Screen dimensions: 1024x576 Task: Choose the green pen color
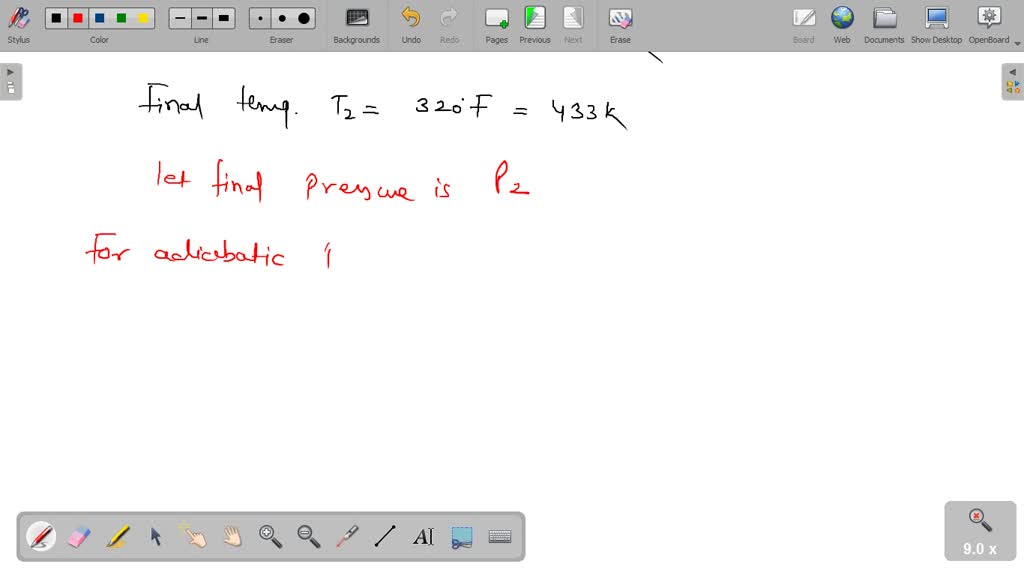122,17
